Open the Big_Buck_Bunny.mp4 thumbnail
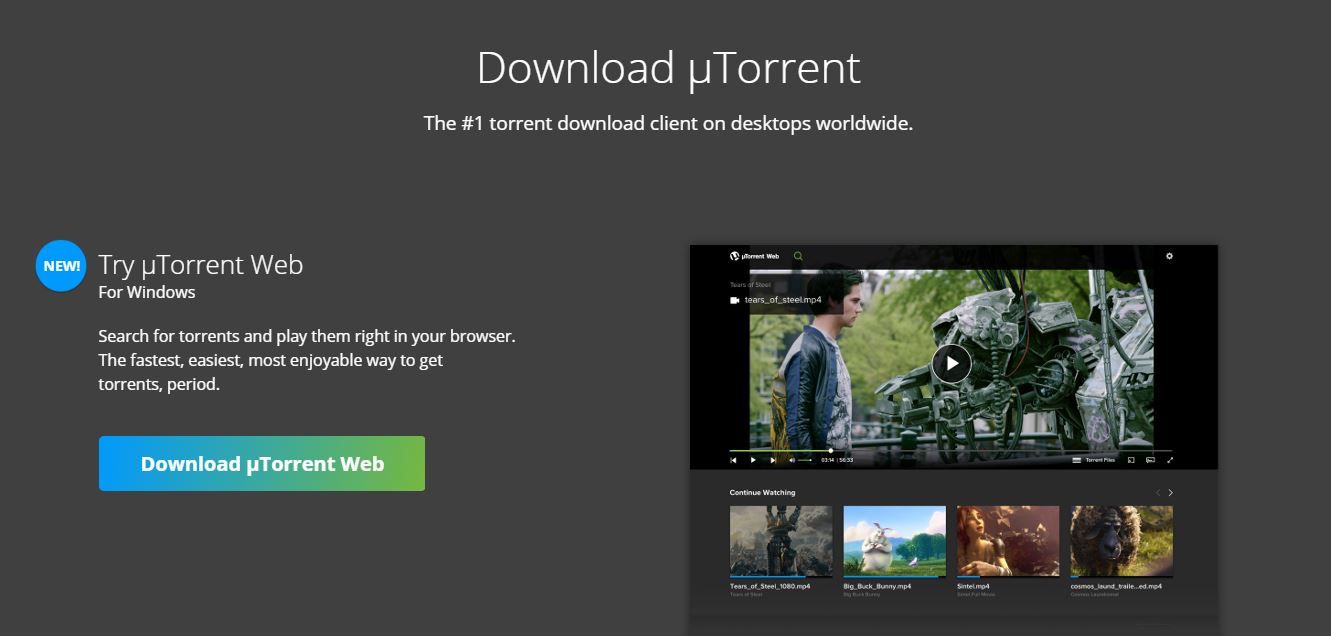The height and width of the screenshot is (636, 1331). pyautogui.click(x=894, y=541)
